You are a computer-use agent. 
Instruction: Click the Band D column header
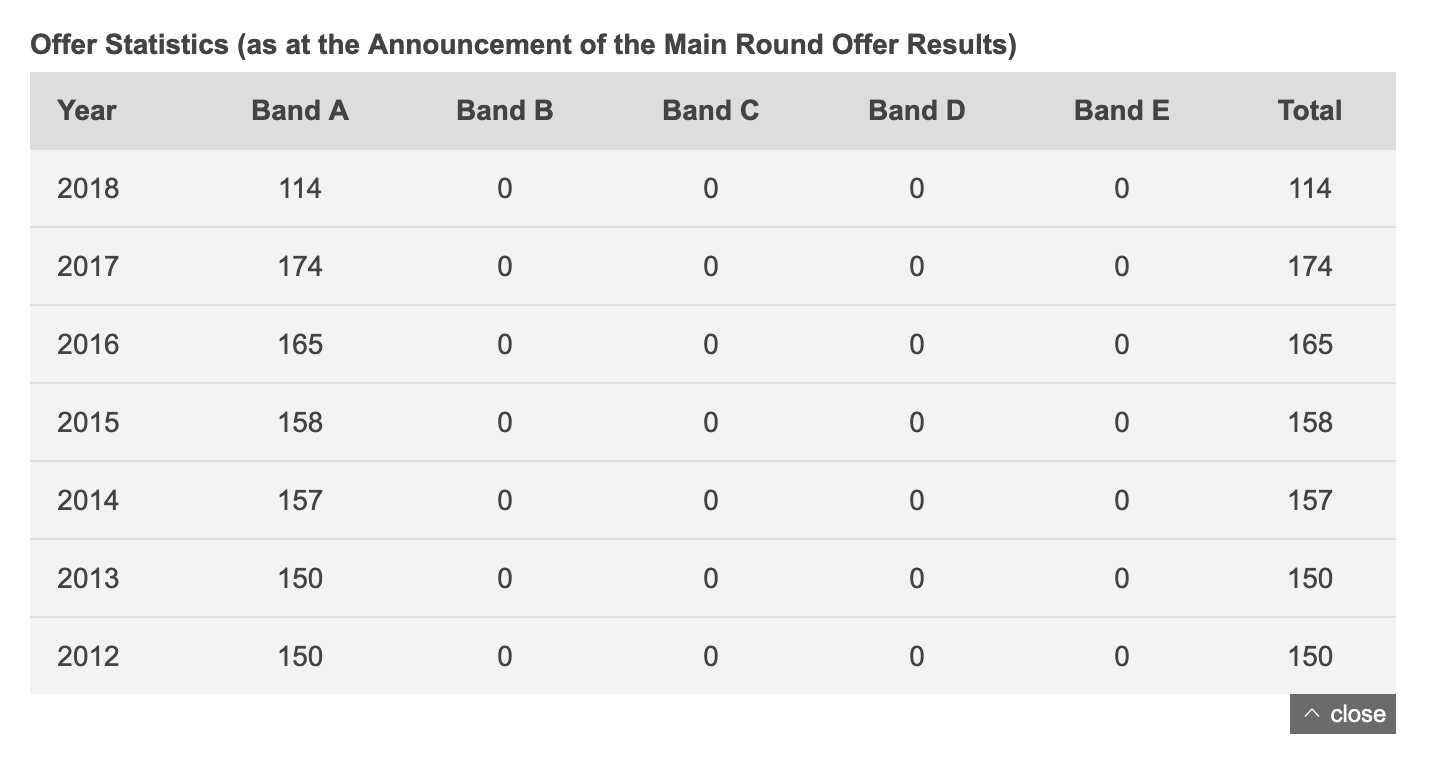click(917, 111)
